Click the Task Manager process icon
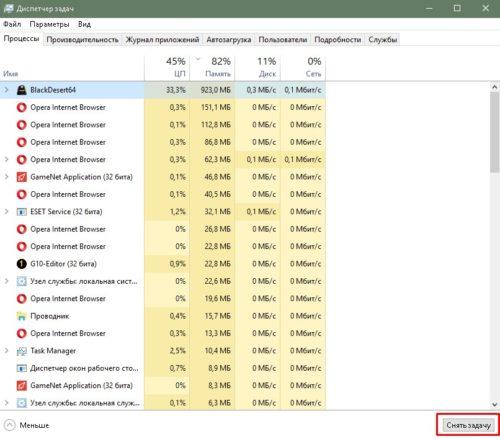Viewport: 500px width, 439px height. (x=22, y=351)
